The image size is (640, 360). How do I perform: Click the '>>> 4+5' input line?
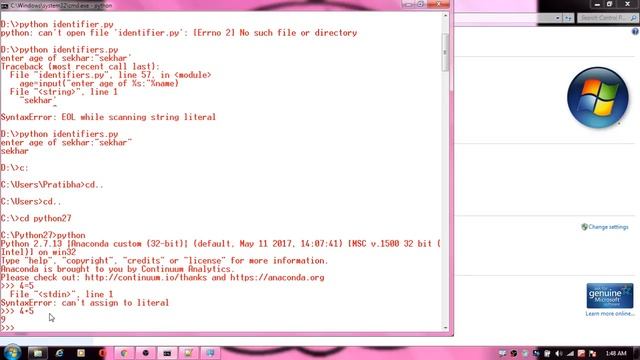click(17, 311)
